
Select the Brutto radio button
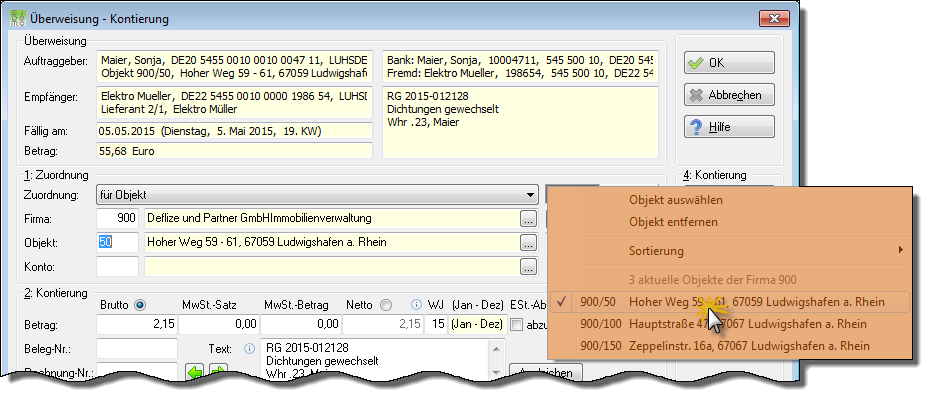[x=140, y=305]
